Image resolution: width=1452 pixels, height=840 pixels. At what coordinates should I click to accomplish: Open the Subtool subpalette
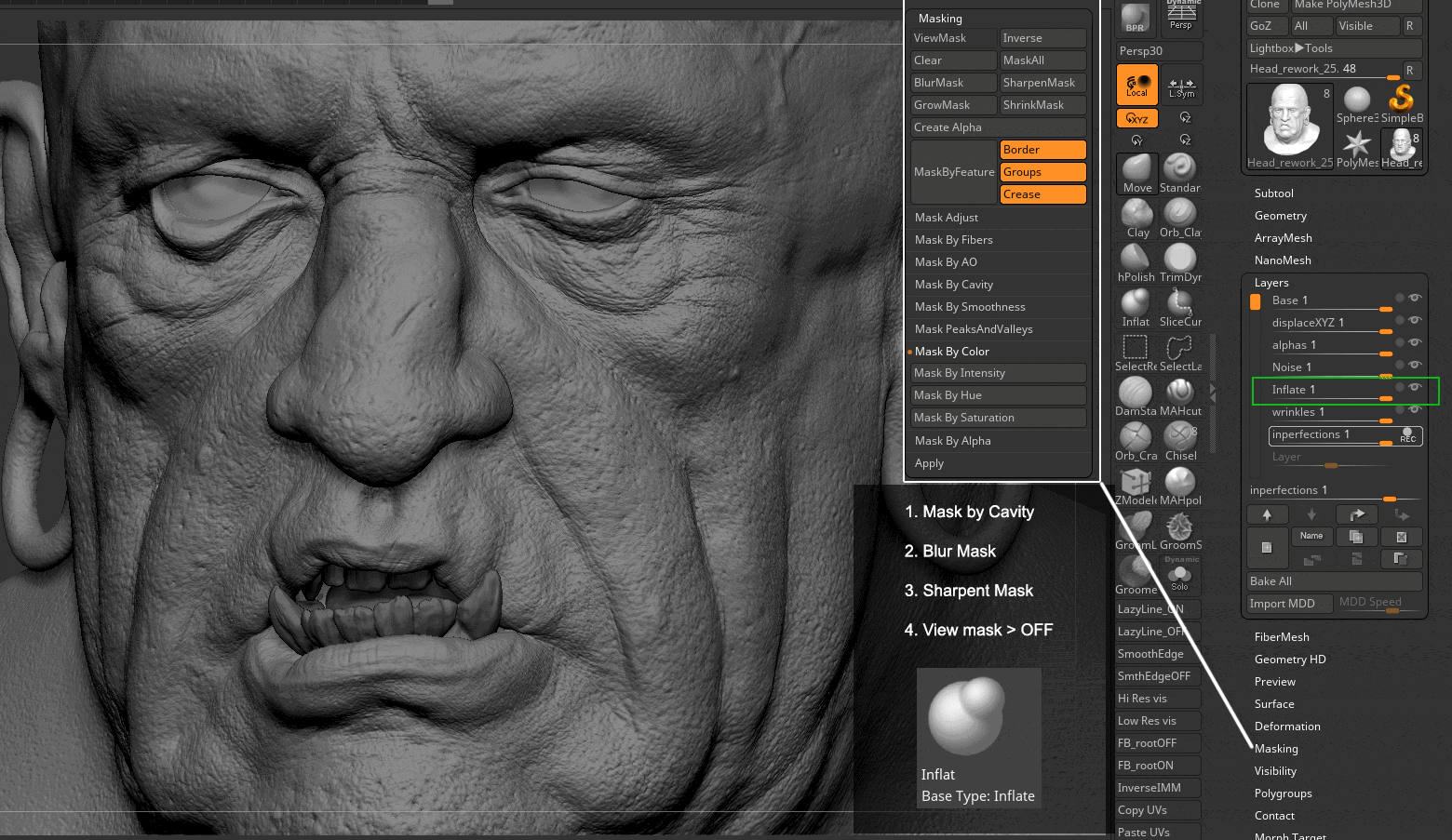click(x=1274, y=193)
